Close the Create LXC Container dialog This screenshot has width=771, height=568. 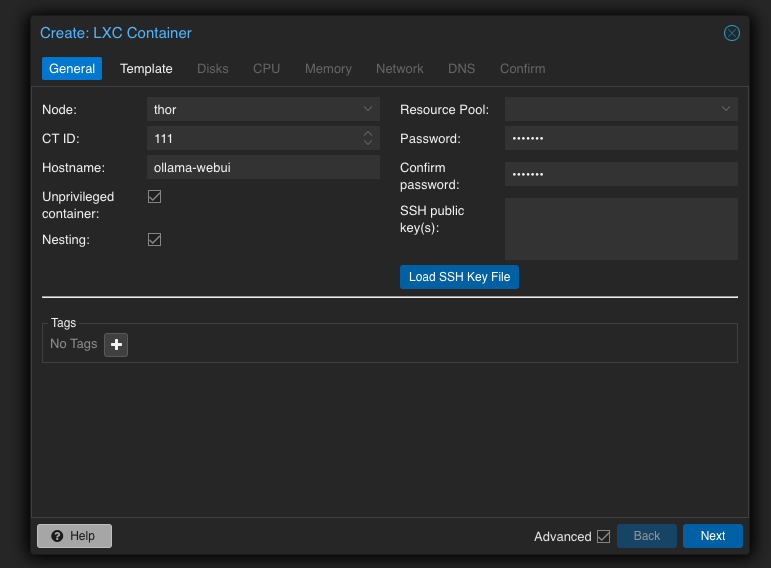click(x=731, y=33)
